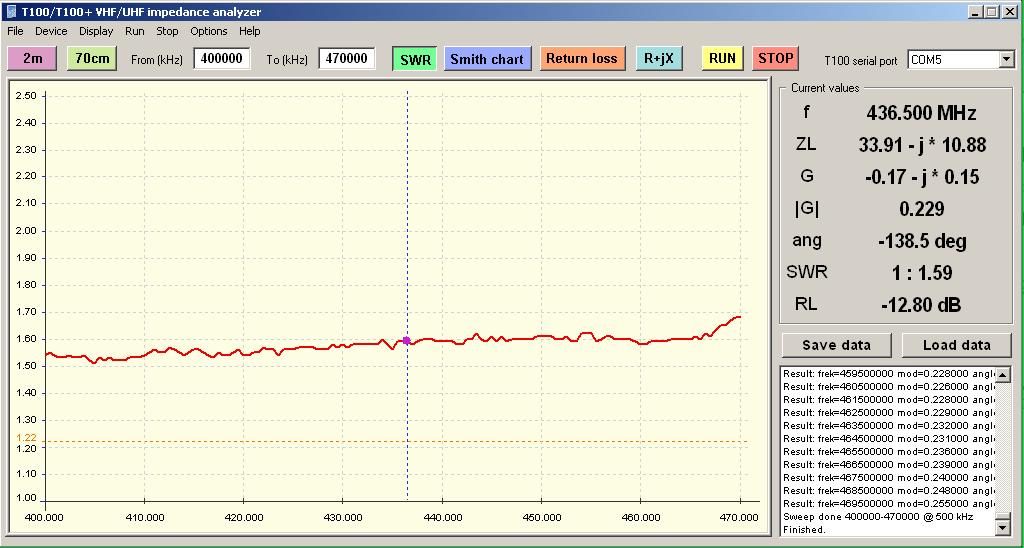The height and width of the screenshot is (548, 1024).
Task: Switch to SWR display mode
Action: click(415, 59)
